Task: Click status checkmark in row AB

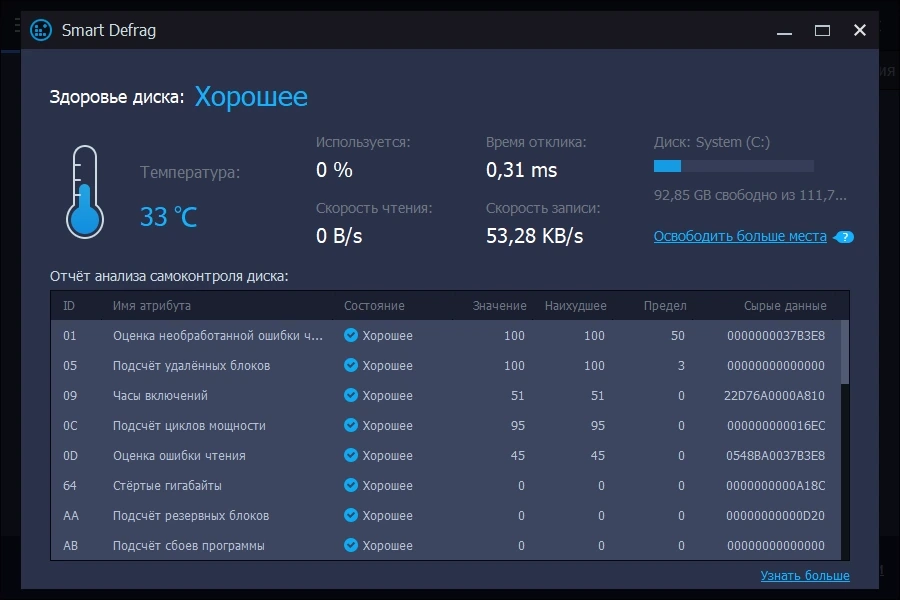Action: coord(351,545)
